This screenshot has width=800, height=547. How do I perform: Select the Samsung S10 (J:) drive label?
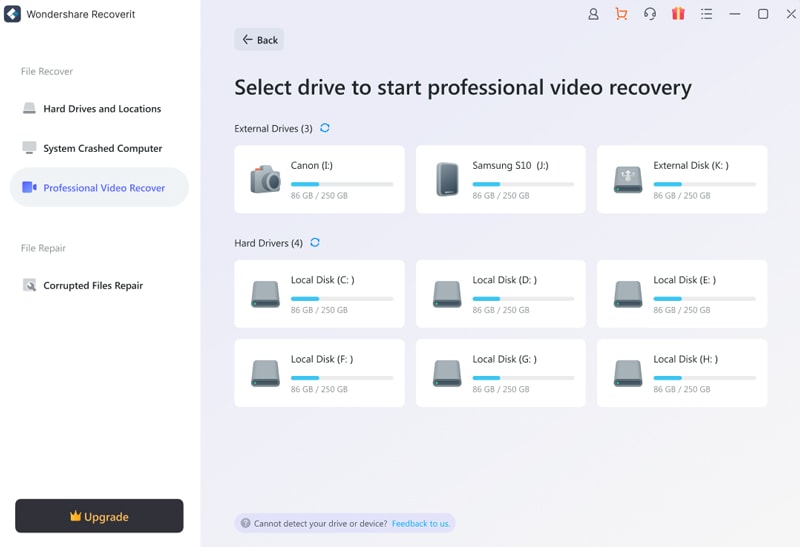click(x=510, y=165)
